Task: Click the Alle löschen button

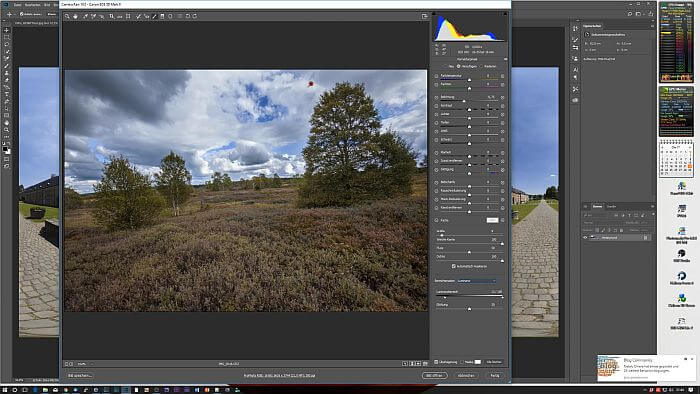Action: coord(494,362)
